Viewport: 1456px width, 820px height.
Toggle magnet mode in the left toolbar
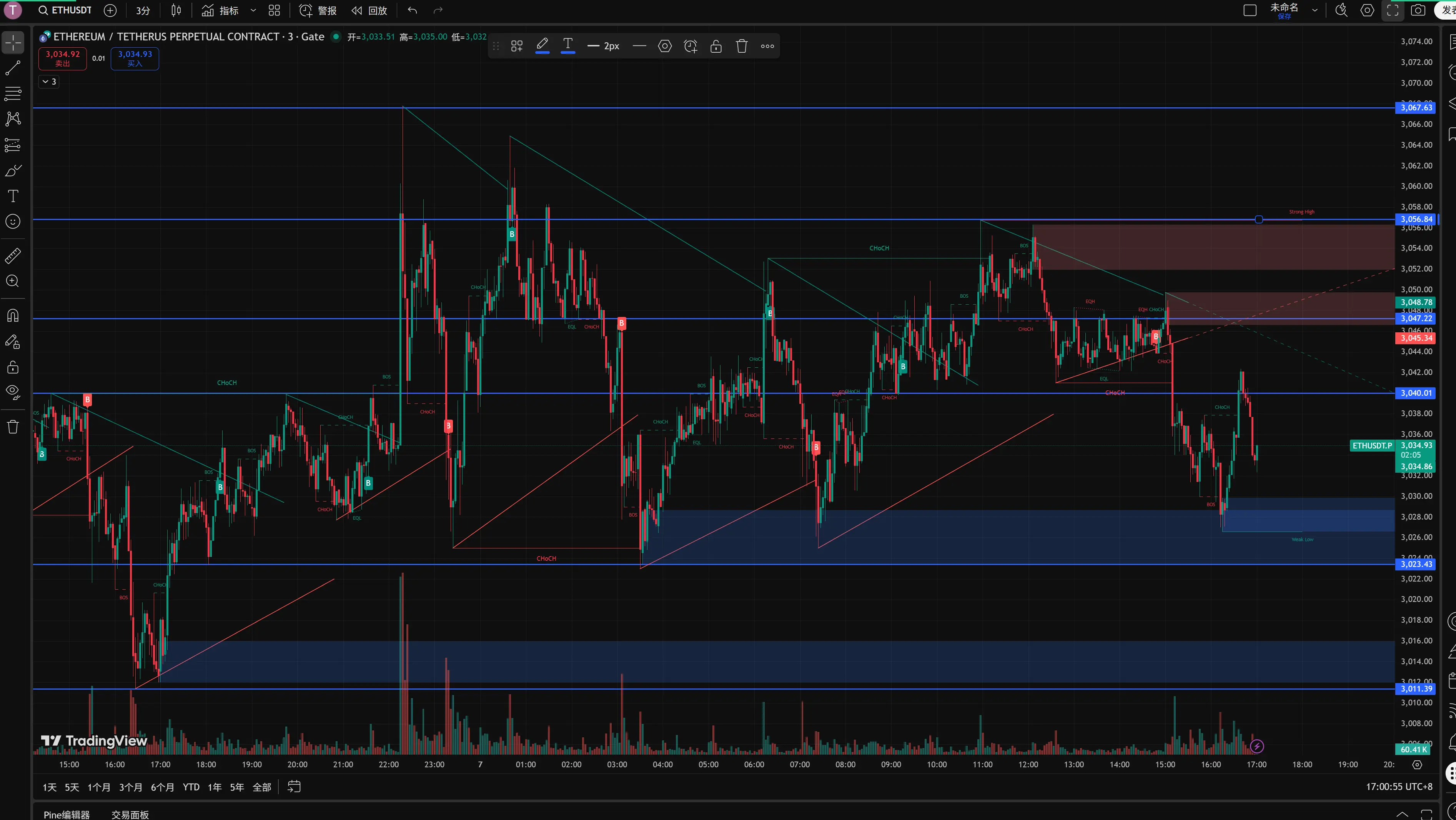13,315
